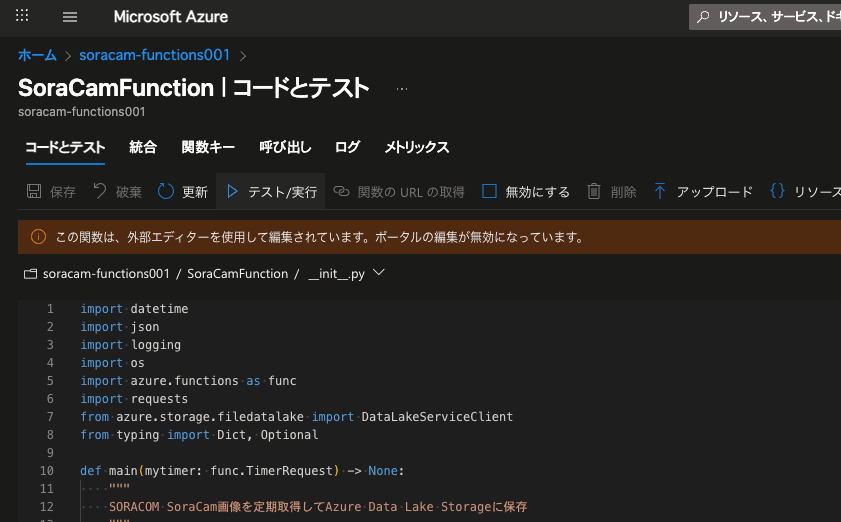841x522 pixels.
Task: Click the テスト/実行 play triangle icon
Action: 232,191
